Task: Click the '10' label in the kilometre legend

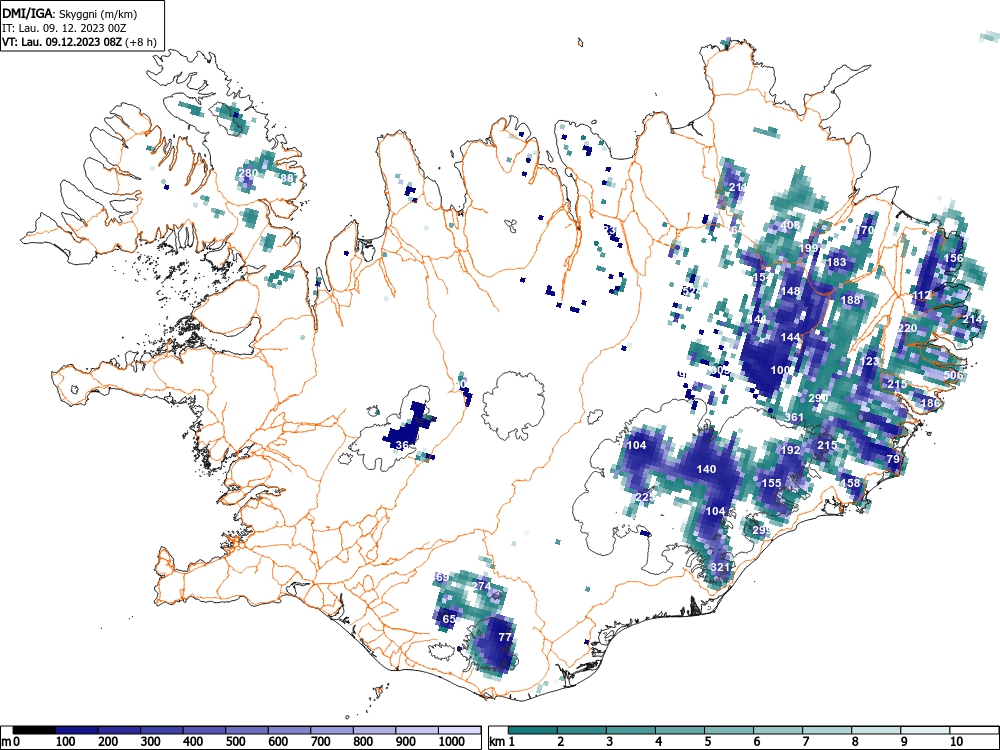Action: (x=955, y=742)
